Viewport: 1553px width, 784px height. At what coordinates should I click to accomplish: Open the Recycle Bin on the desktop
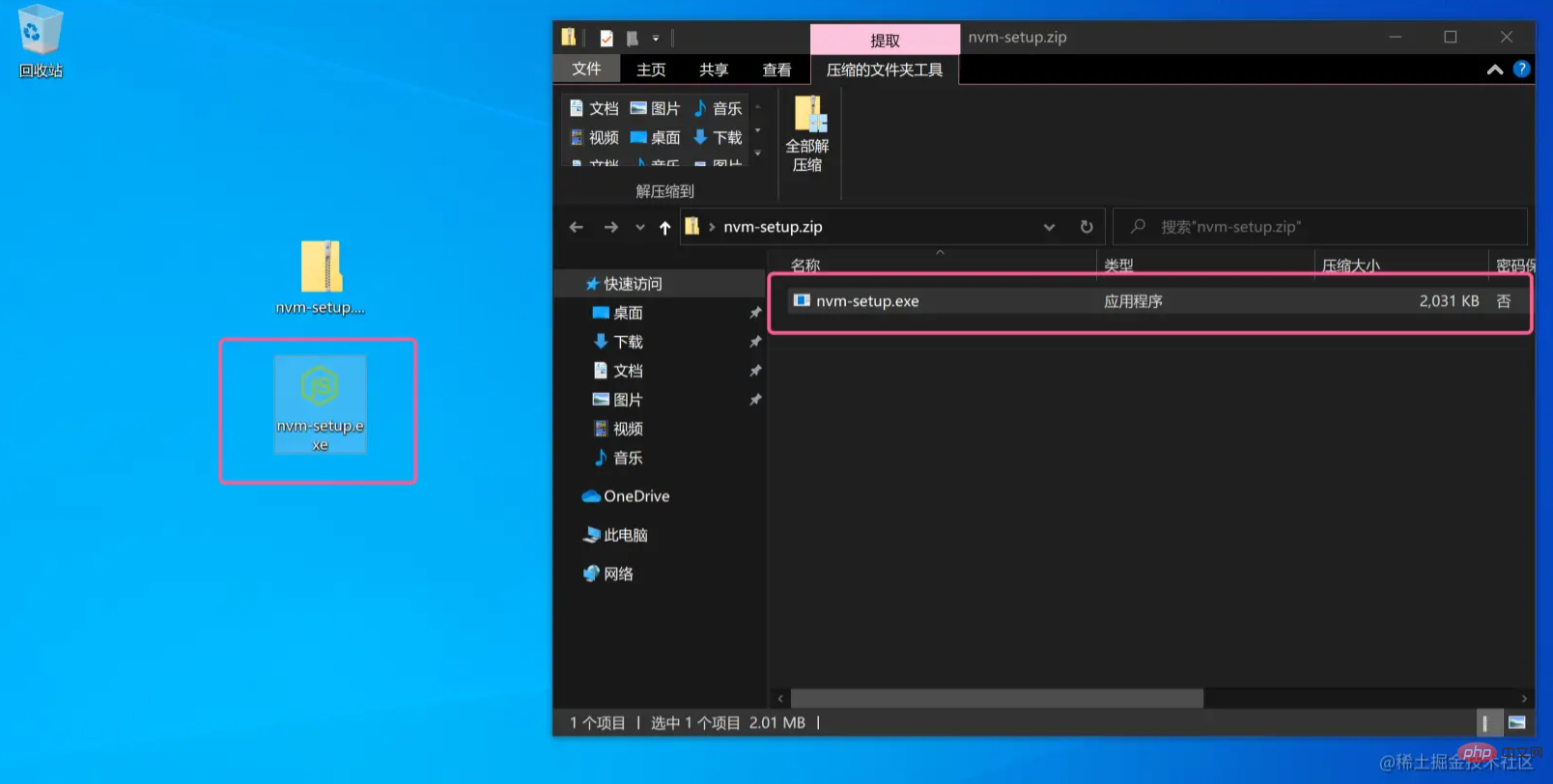pos(41,42)
